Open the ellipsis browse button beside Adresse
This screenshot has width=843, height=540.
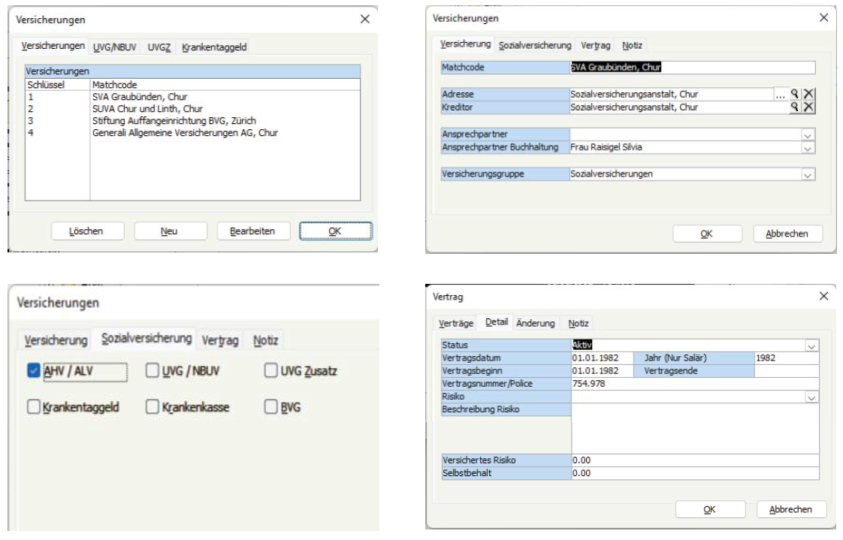[x=780, y=94]
